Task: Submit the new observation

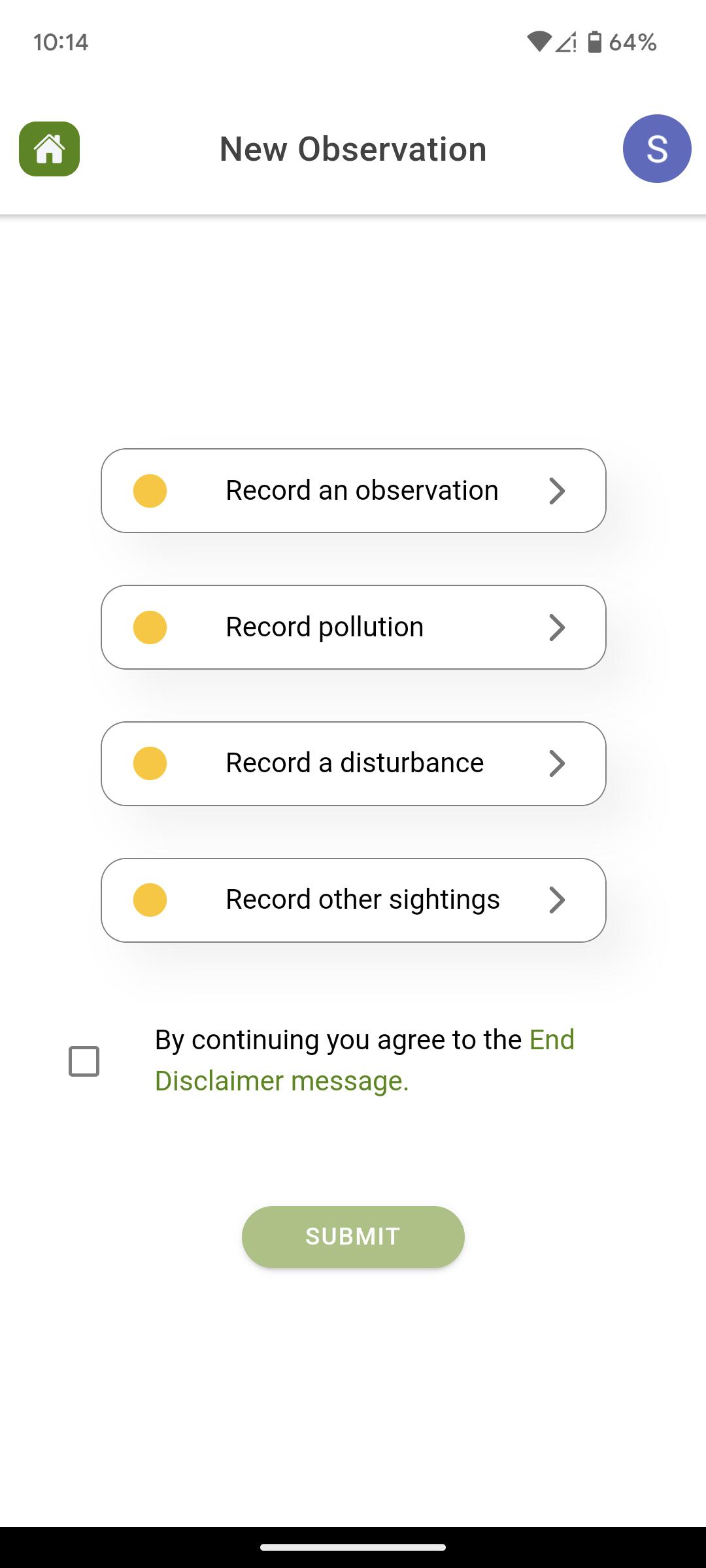Action: [x=353, y=1237]
